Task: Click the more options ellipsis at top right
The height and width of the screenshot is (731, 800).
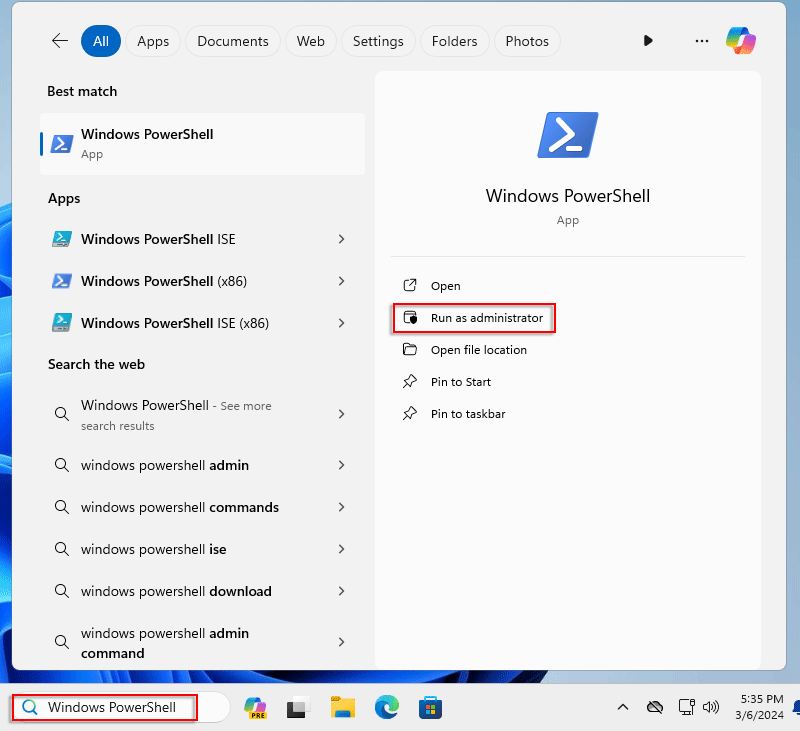Action: [x=702, y=41]
